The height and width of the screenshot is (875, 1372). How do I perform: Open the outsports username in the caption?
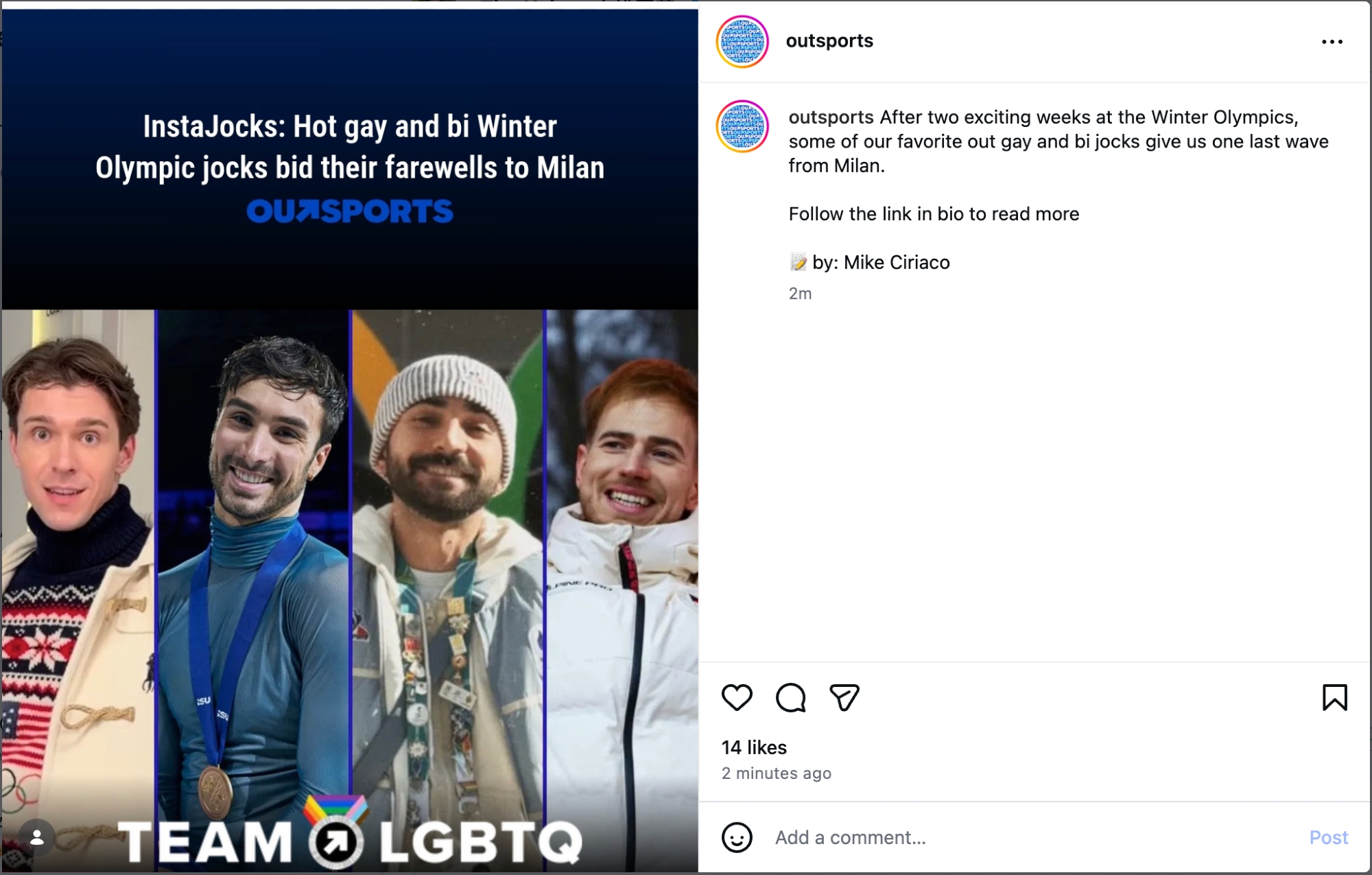(831, 117)
